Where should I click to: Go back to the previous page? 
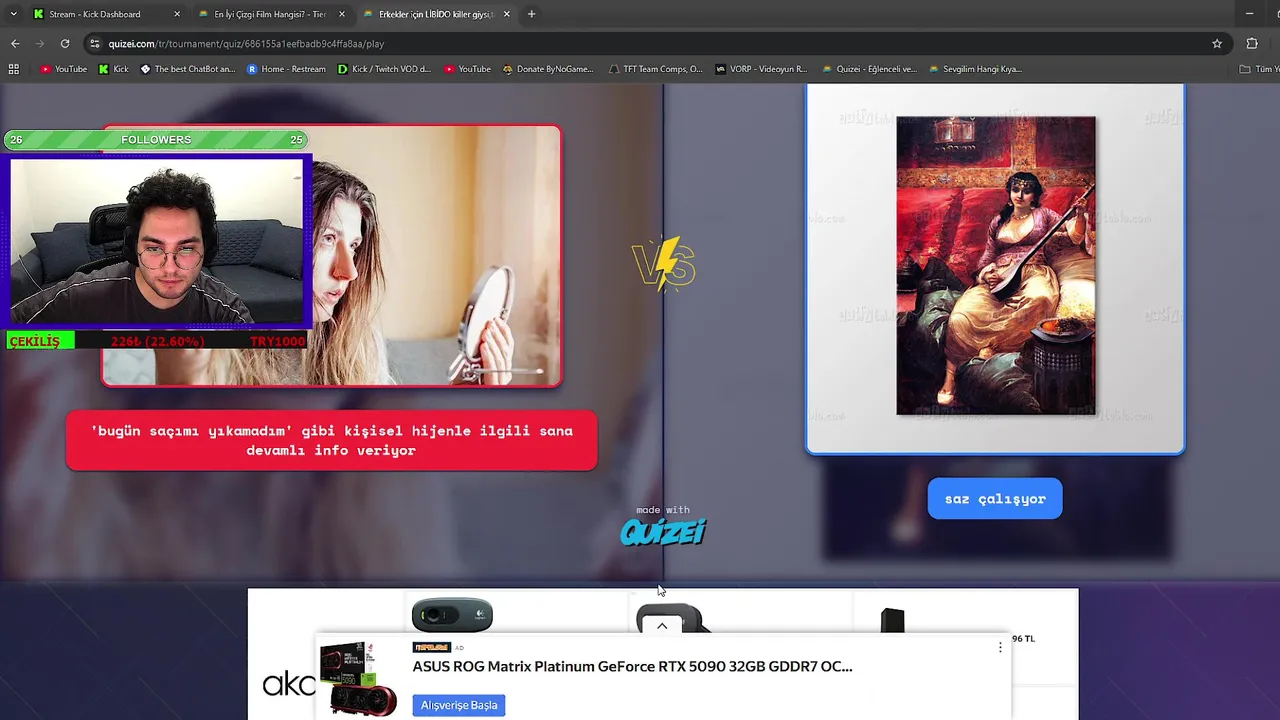pyautogui.click(x=15, y=43)
